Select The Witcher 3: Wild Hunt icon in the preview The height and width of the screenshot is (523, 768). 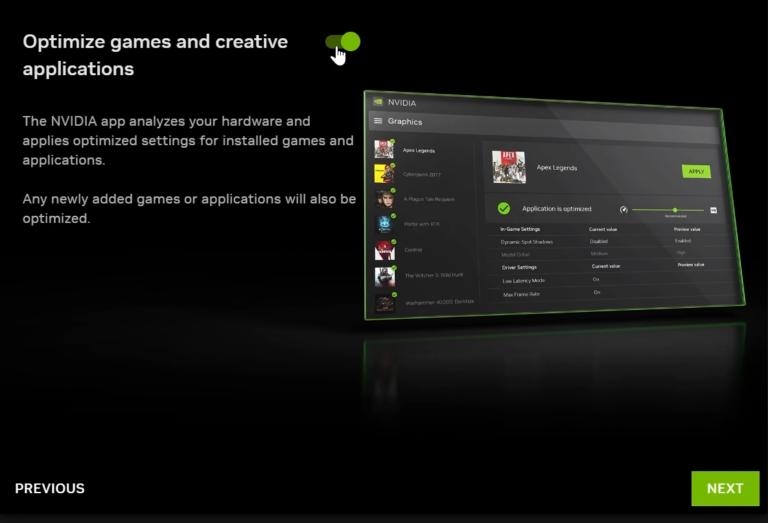click(x=385, y=277)
